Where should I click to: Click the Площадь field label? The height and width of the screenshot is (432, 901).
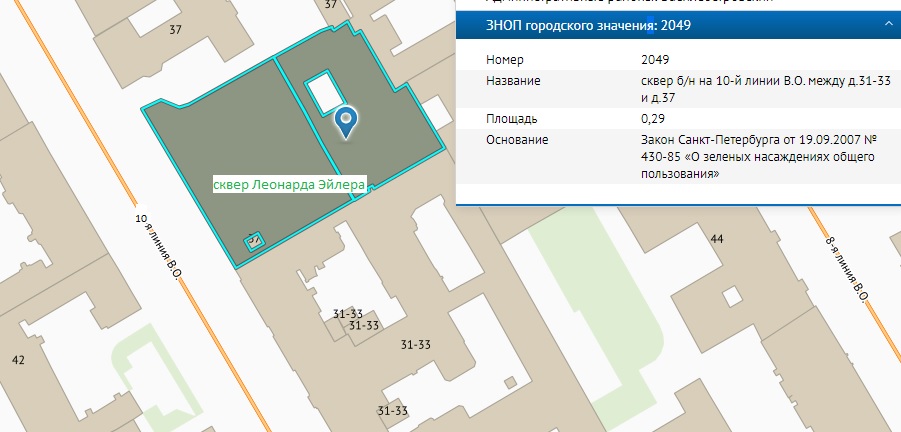512,118
